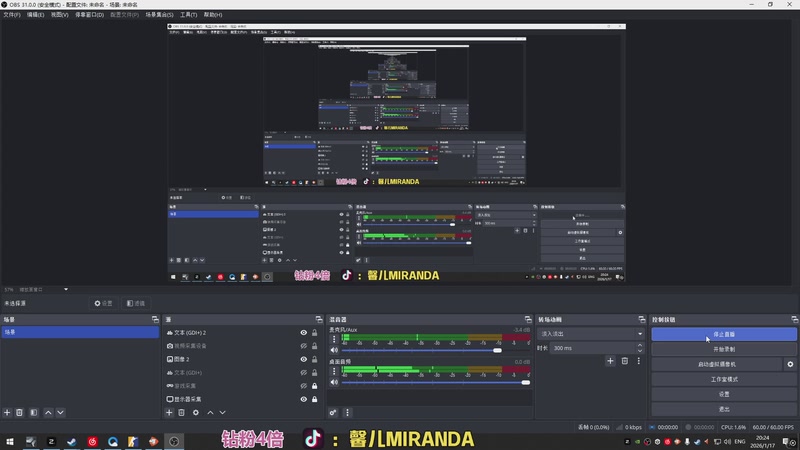800x450 pixels.
Task: Pop out the Audio Mixer dock
Action: (x=528, y=319)
